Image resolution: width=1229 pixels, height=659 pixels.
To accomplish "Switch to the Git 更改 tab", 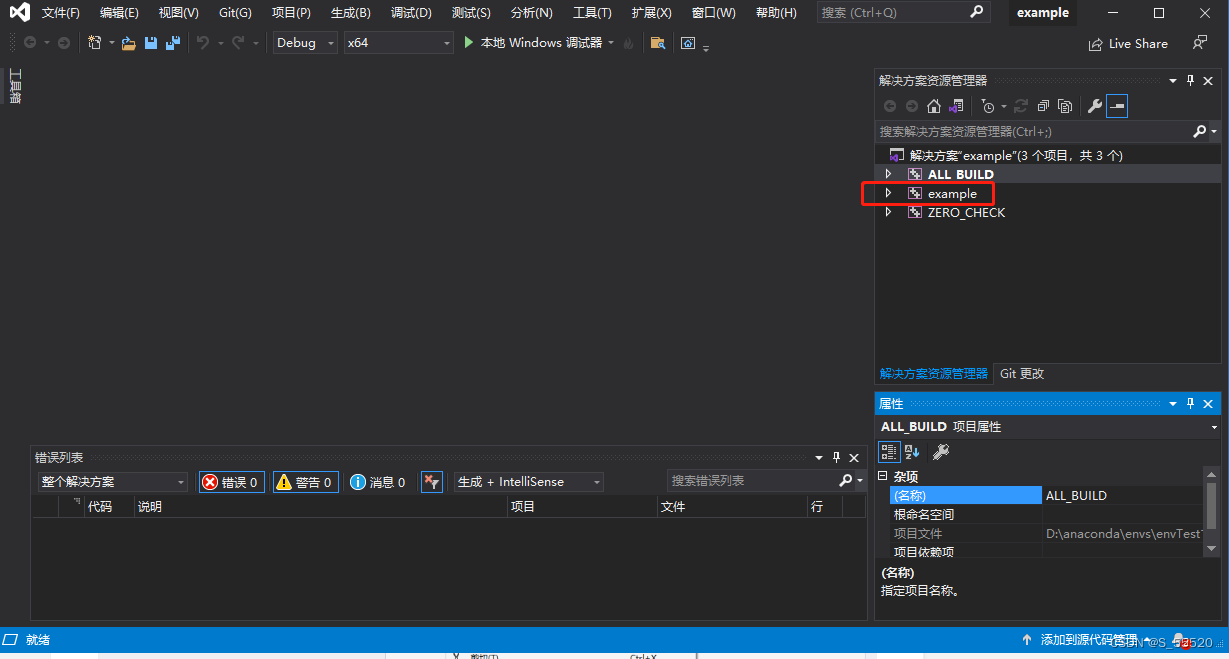I will pyautogui.click(x=1021, y=373).
